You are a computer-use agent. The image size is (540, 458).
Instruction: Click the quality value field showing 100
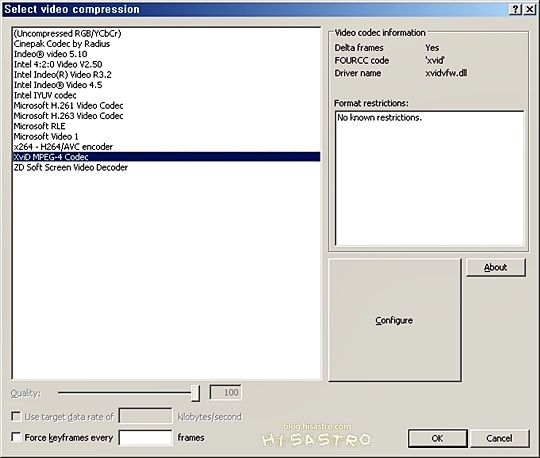pyautogui.click(x=226, y=393)
